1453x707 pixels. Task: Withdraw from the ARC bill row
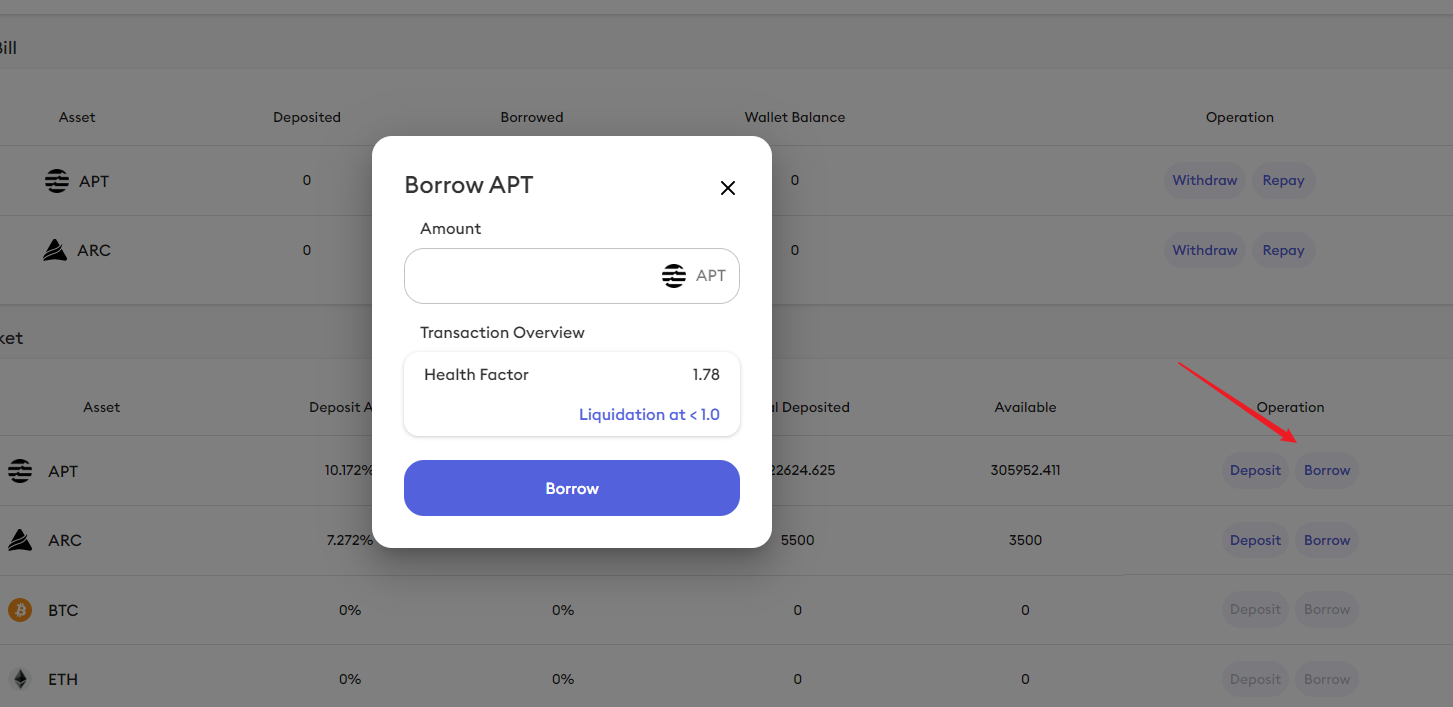(x=1205, y=250)
